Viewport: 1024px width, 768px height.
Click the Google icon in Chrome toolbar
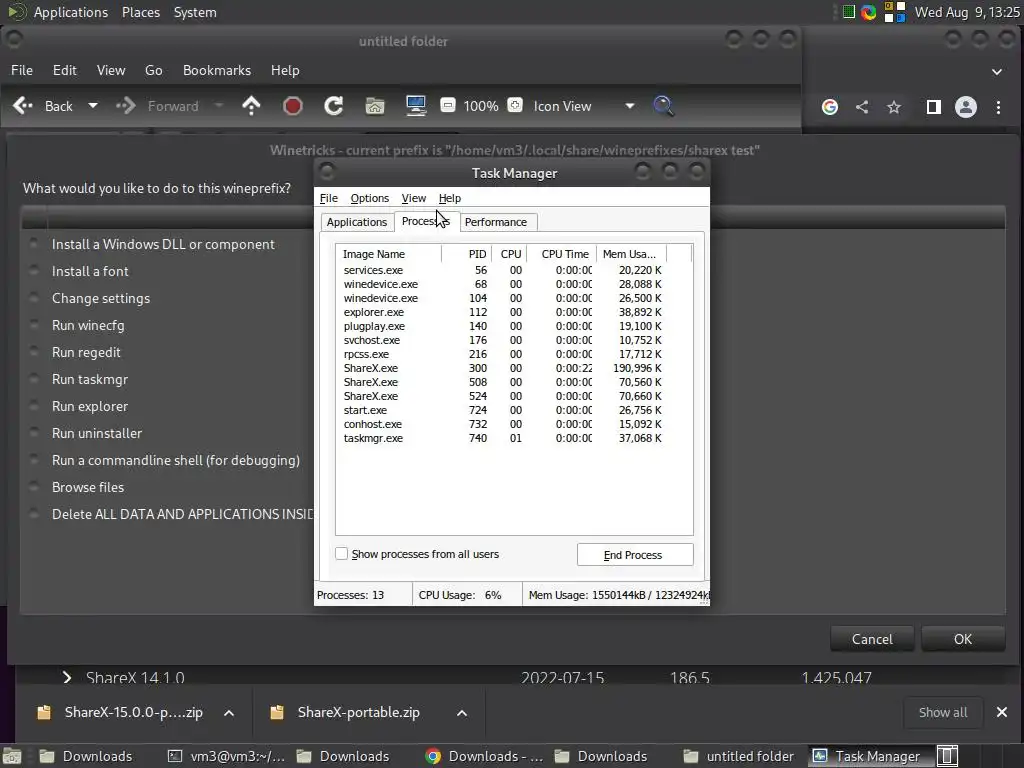click(829, 107)
